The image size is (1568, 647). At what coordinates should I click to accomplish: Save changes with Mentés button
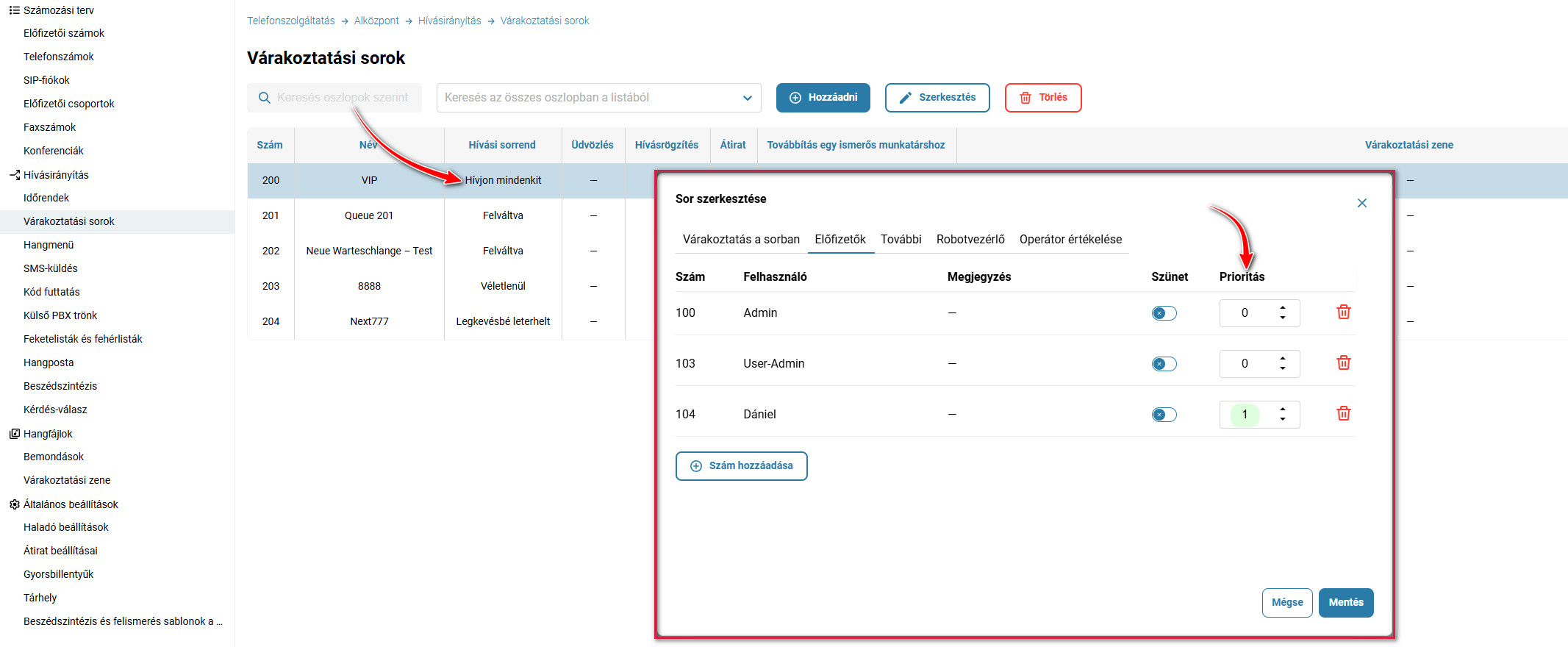(1346, 603)
